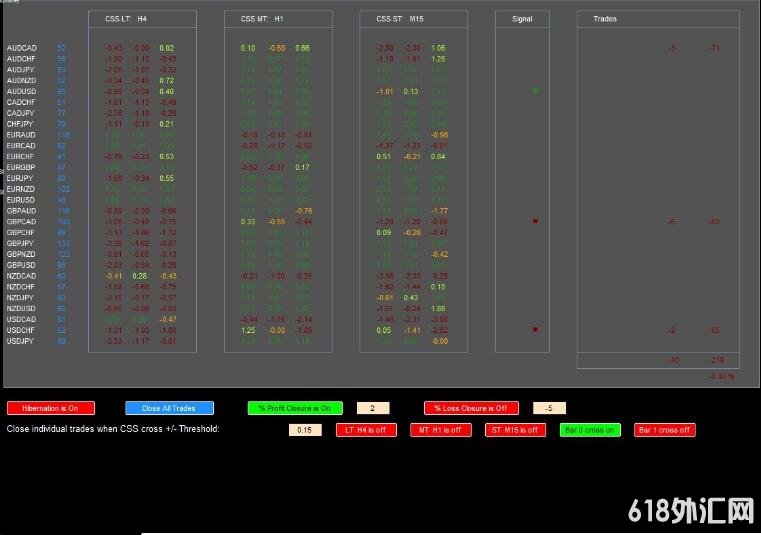761x535 pixels.
Task: Select the AUDNZD pair row label
Action: point(21,81)
